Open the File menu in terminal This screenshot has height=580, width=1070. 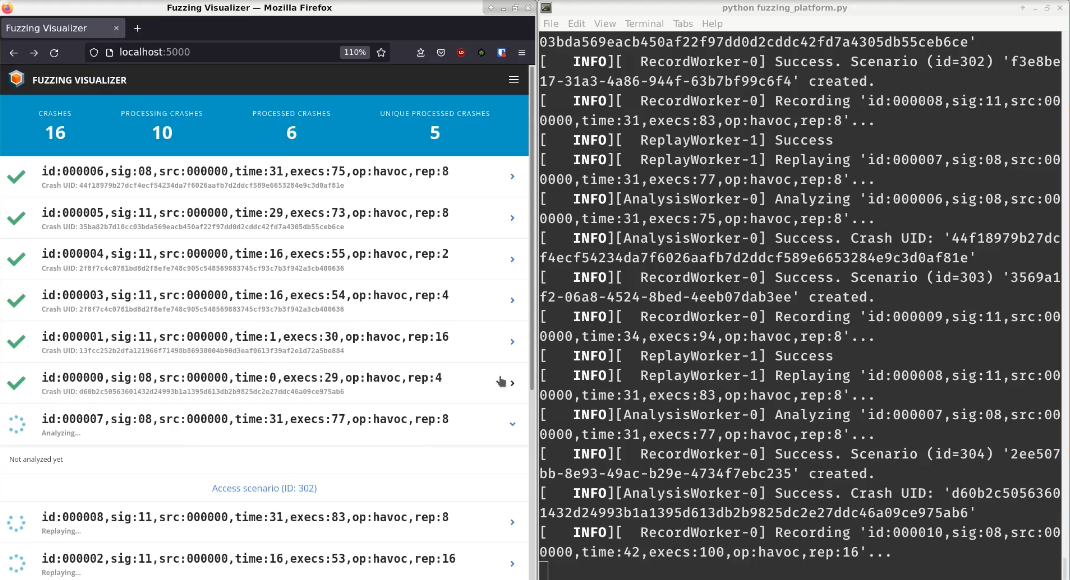[551, 23]
